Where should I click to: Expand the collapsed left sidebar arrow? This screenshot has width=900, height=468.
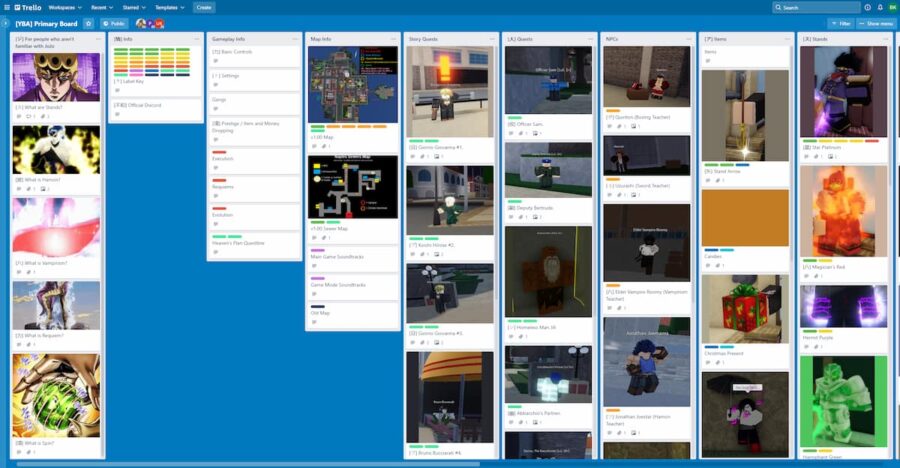(5, 24)
